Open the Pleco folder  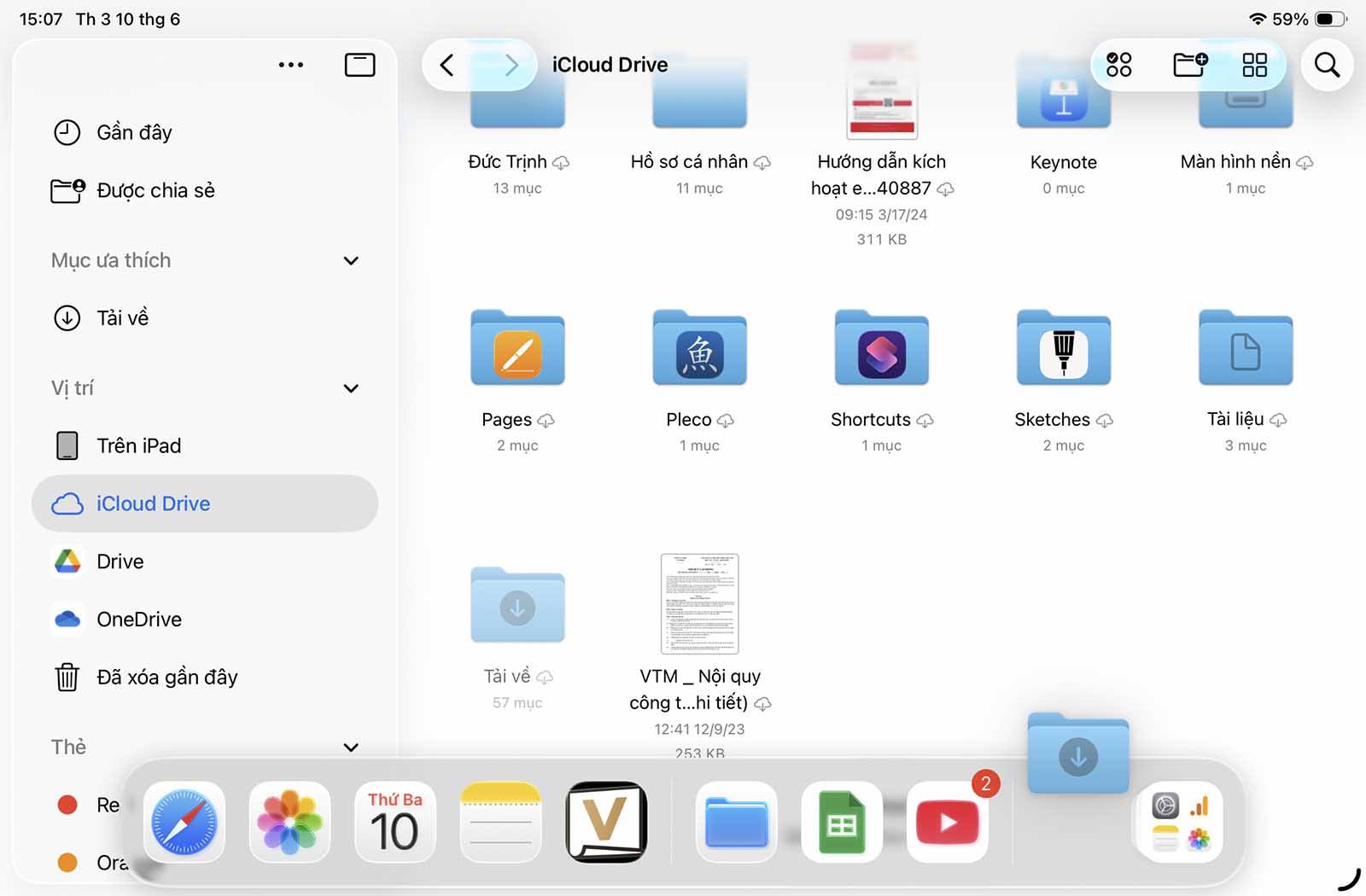point(699,350)
